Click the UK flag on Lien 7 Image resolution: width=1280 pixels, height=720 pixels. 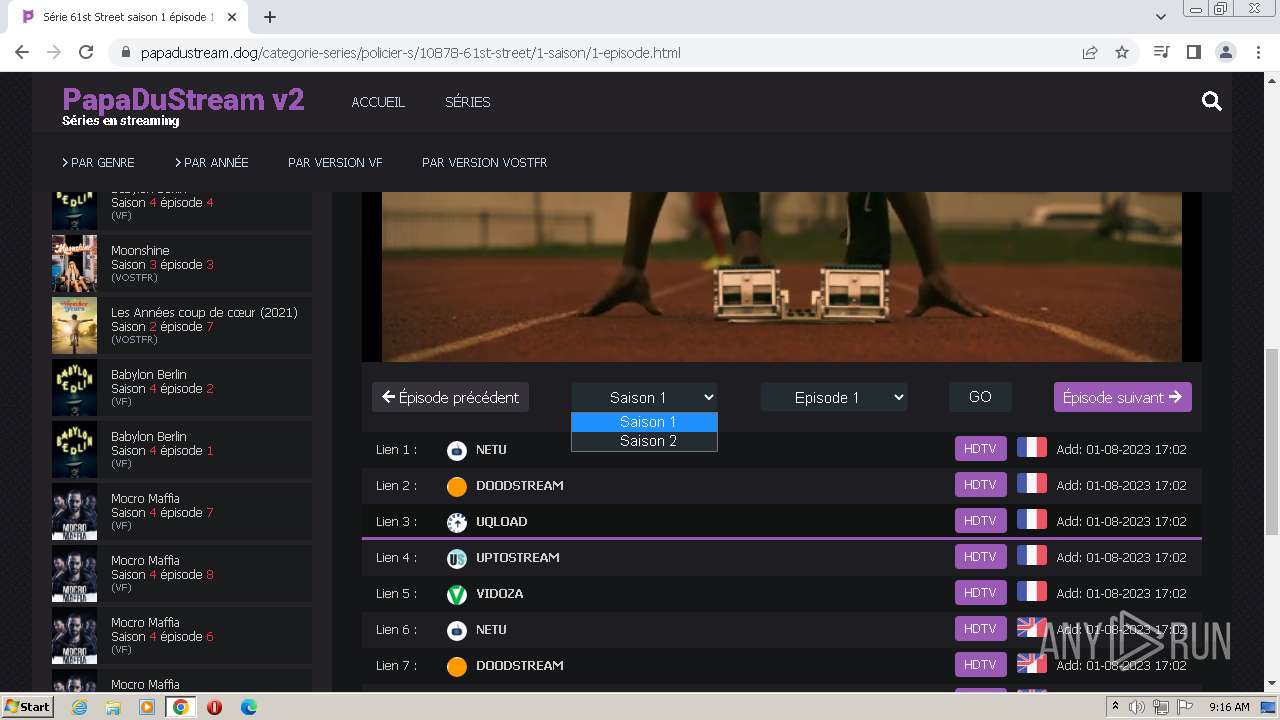point(1031,664)
